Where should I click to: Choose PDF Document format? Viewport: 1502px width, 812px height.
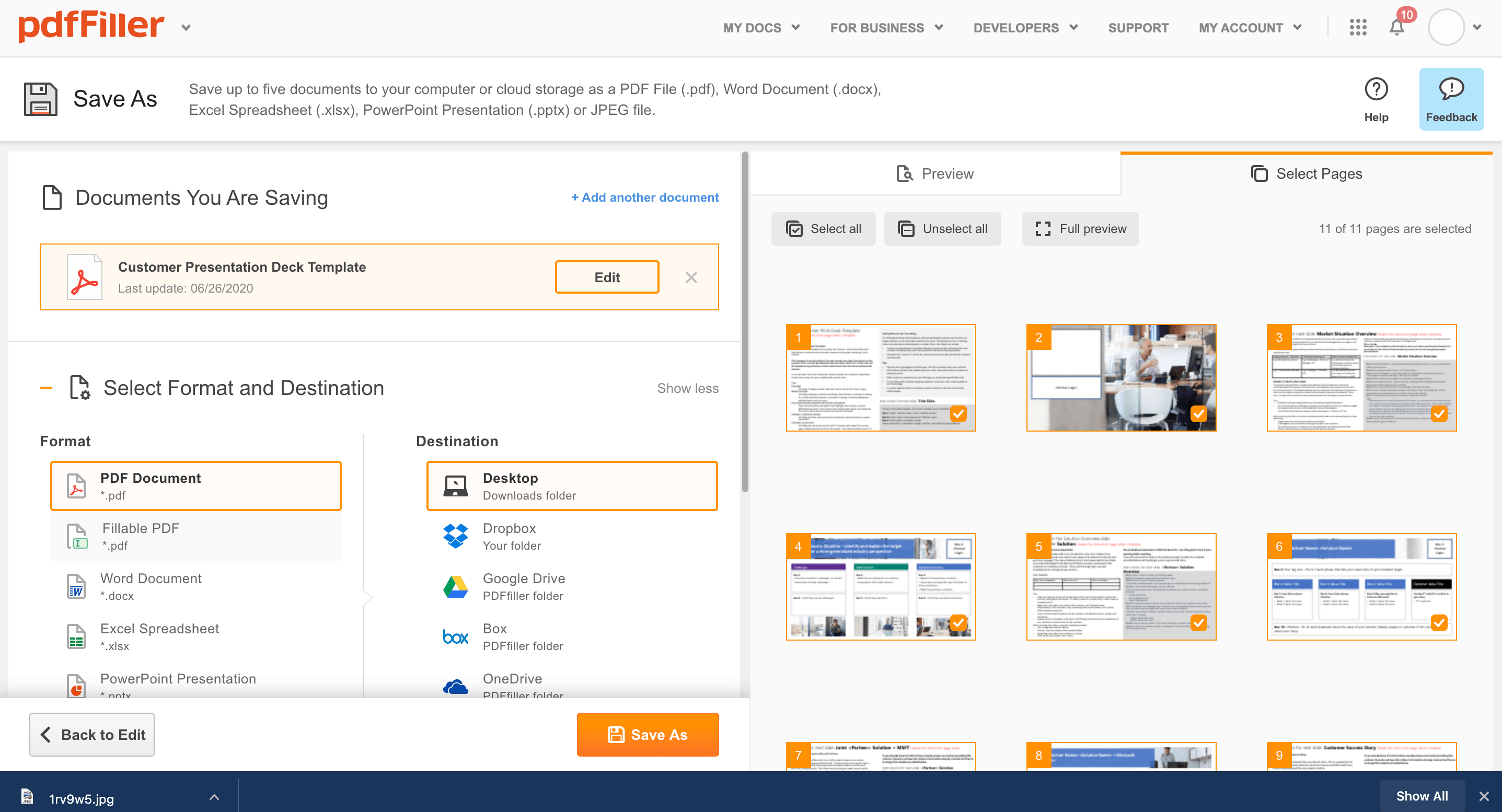[196, 486]
